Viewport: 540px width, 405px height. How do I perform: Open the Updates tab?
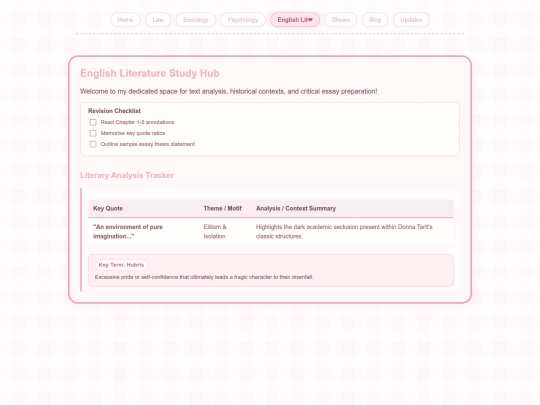pyautogui.click(x=411, y=20)
